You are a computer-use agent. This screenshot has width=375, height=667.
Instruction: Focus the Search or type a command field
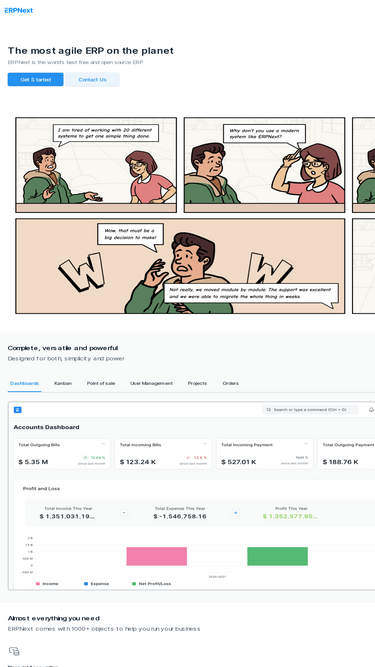coord(310,410)
